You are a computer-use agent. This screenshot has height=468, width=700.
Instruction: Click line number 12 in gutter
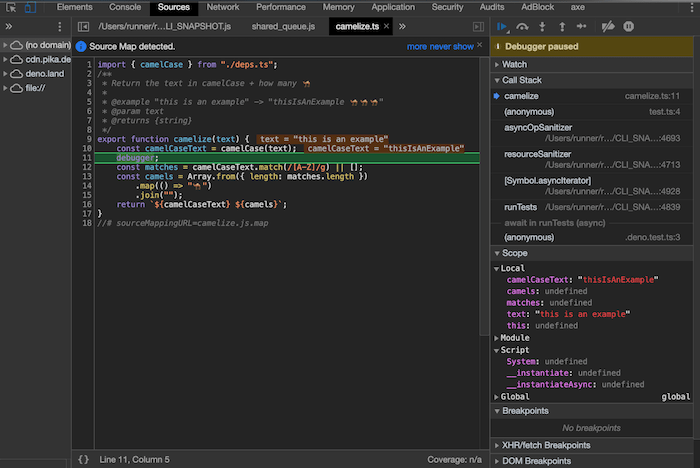[x=87, y=167]
